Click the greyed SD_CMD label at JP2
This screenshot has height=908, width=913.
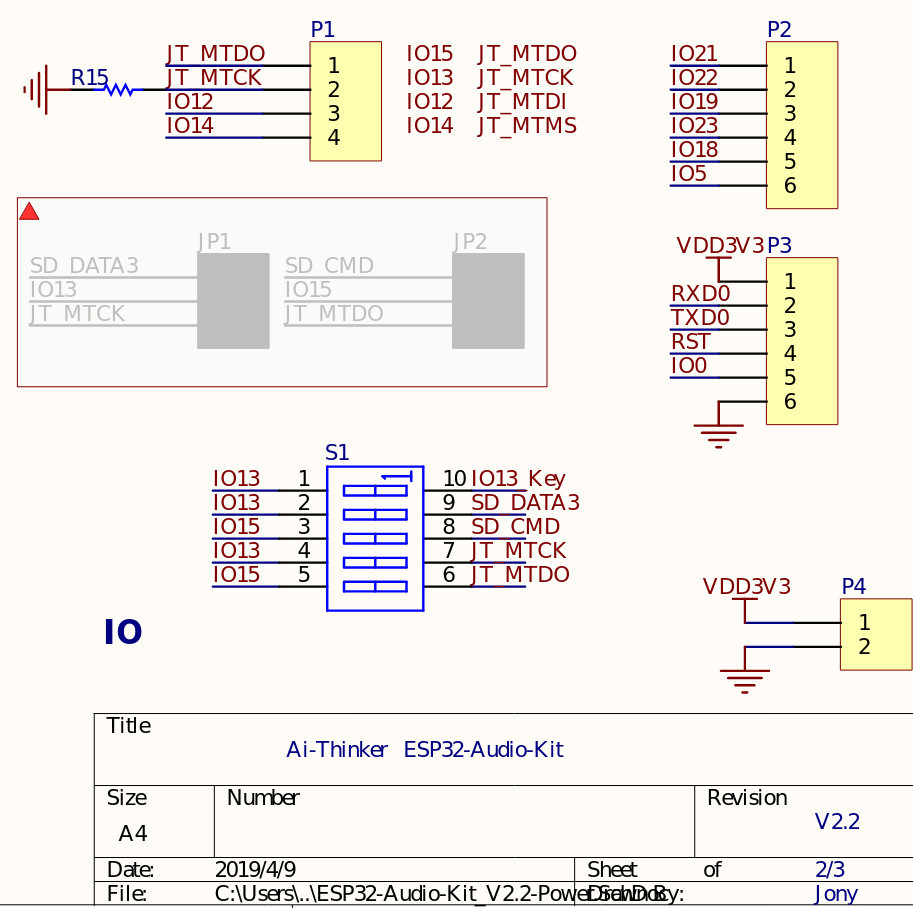(x=329, y=266)
